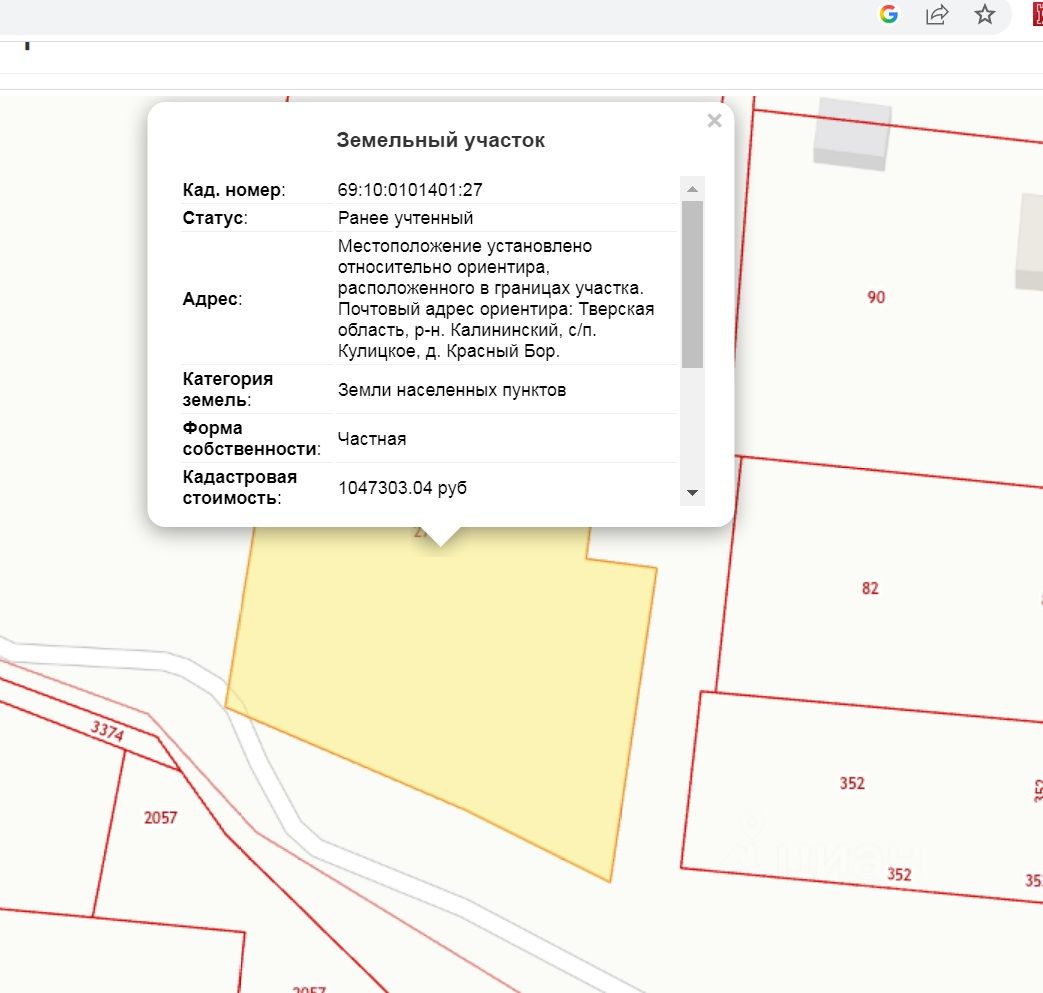
Task: Bookmark this page with star icon
Action: click(x=984, y=14)
